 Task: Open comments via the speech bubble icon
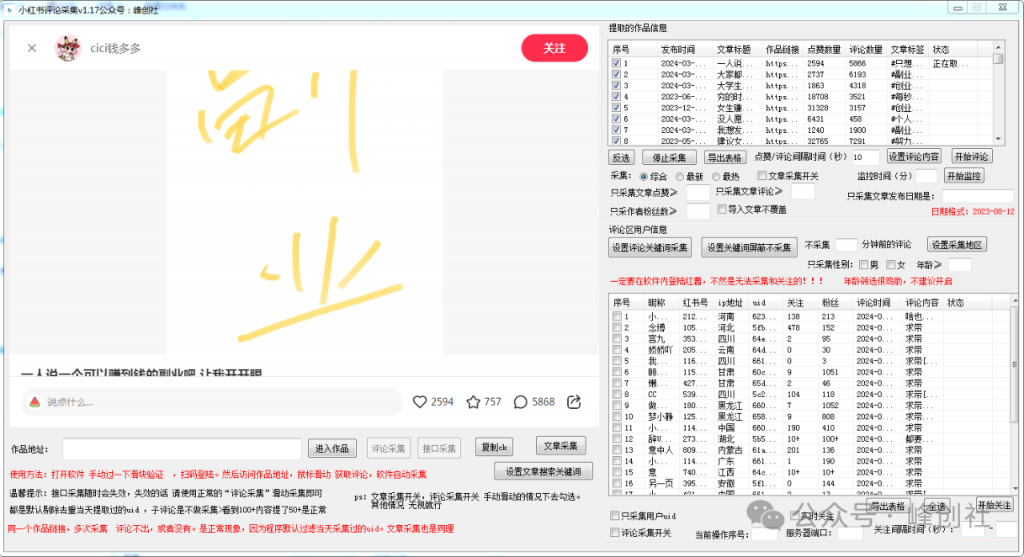pyautogui.click(x=520, y=402)
